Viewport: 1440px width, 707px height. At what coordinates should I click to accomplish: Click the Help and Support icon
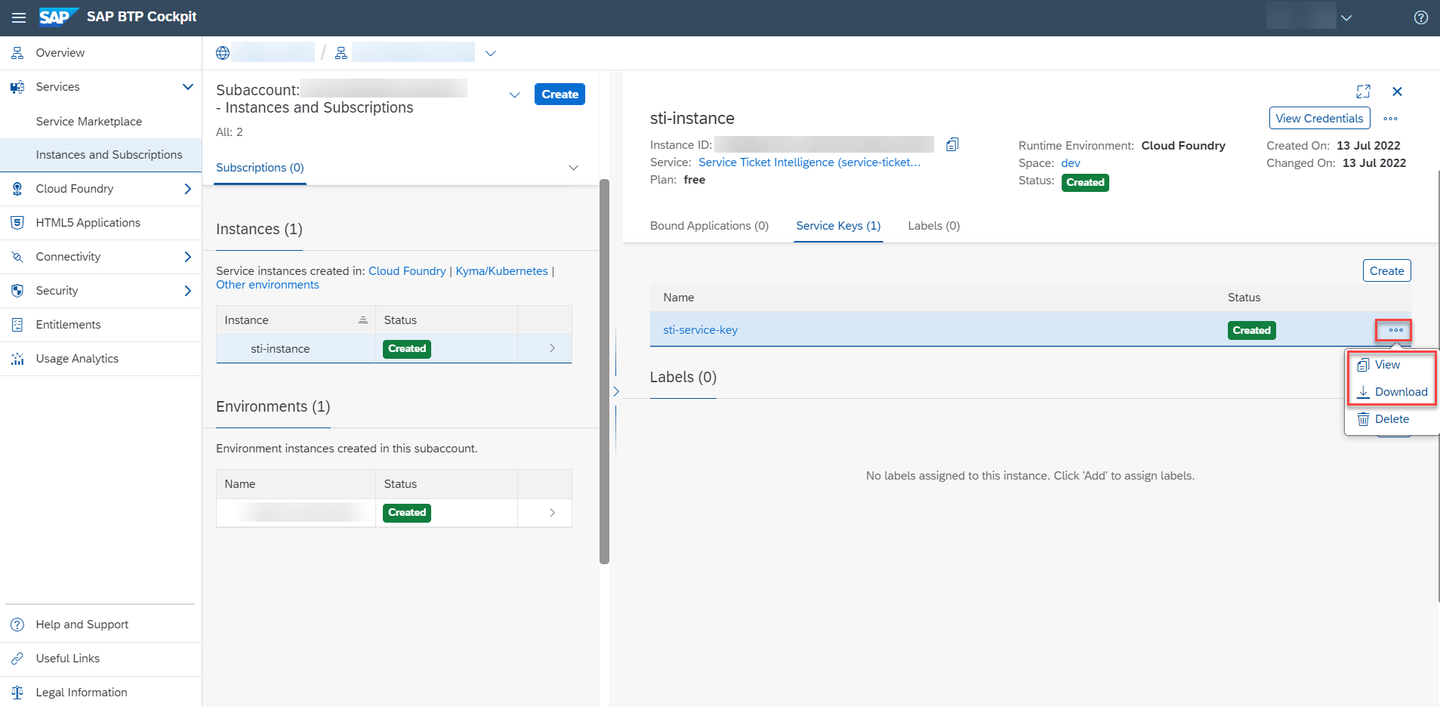(17, 625)
